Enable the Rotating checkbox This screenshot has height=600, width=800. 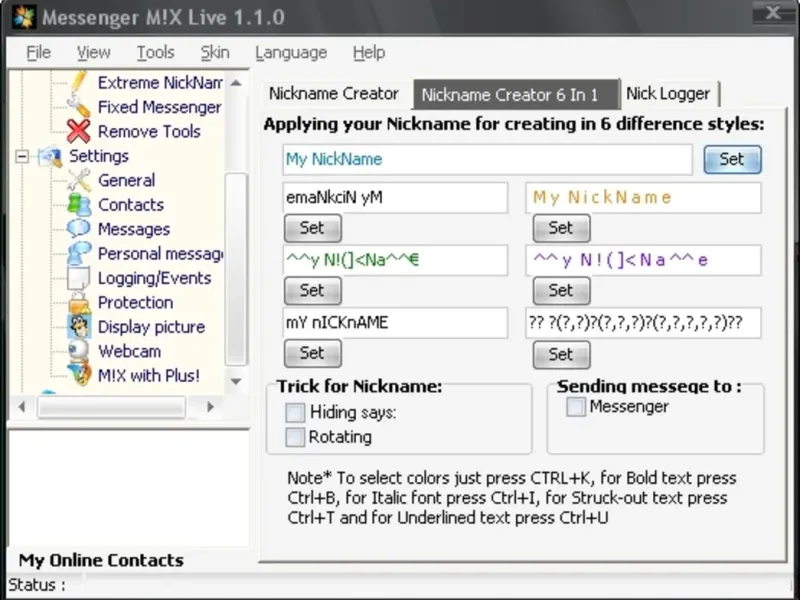click(295, 437)
